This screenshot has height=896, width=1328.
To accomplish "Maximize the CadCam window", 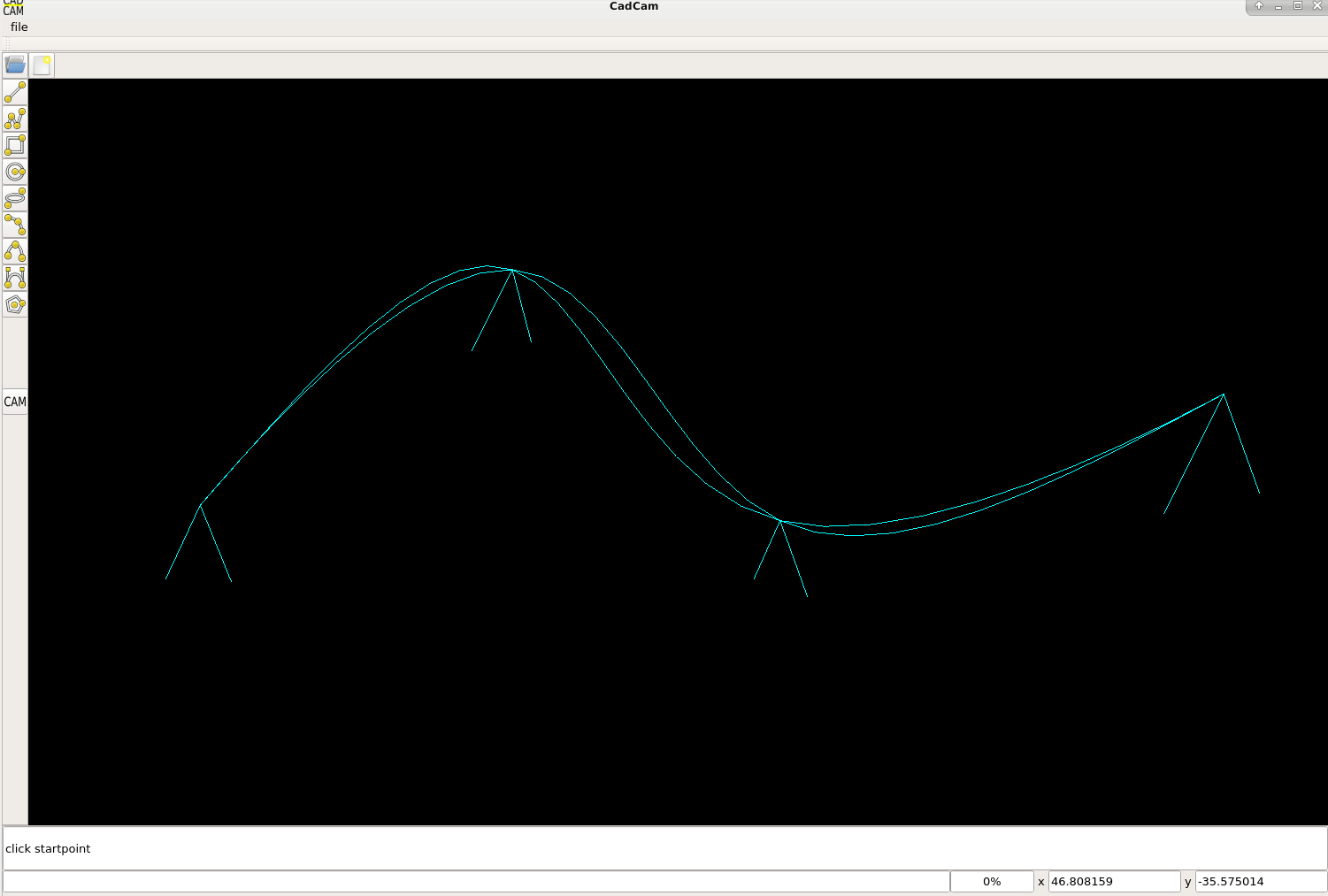I will [x=1298, y=6].
